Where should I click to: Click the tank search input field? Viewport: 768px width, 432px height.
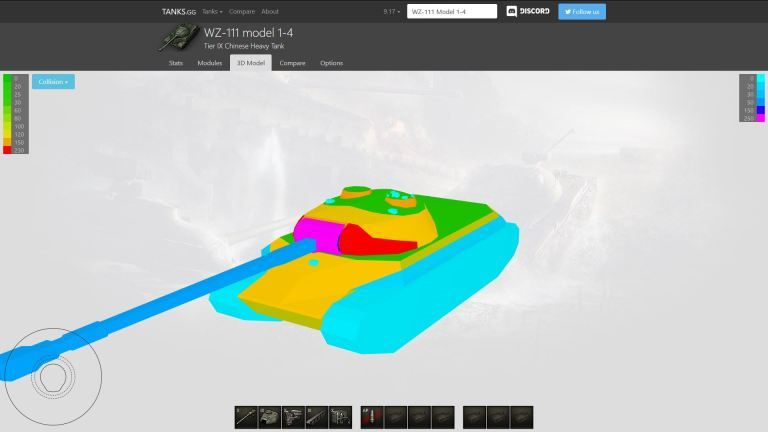(x=451, y=12)
